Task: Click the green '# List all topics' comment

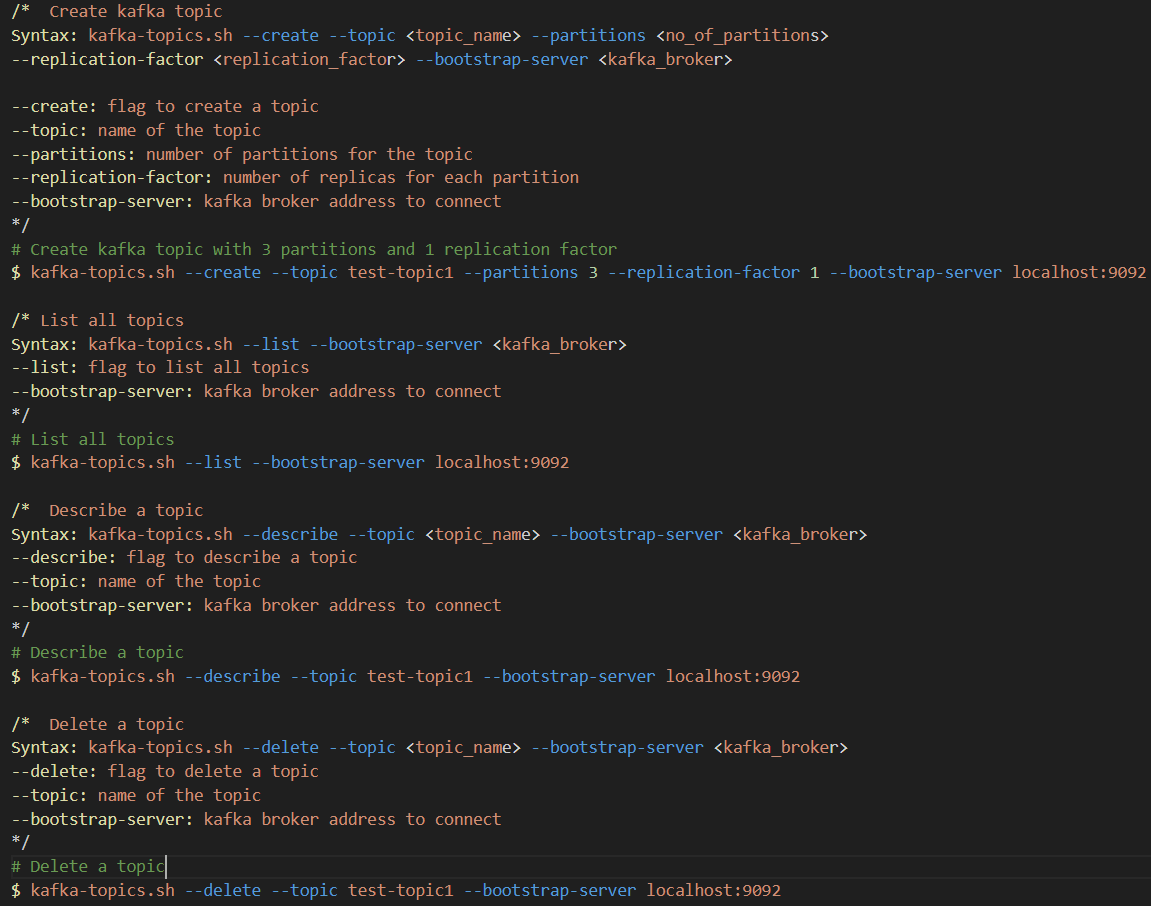Action: (x=92, y=440)
